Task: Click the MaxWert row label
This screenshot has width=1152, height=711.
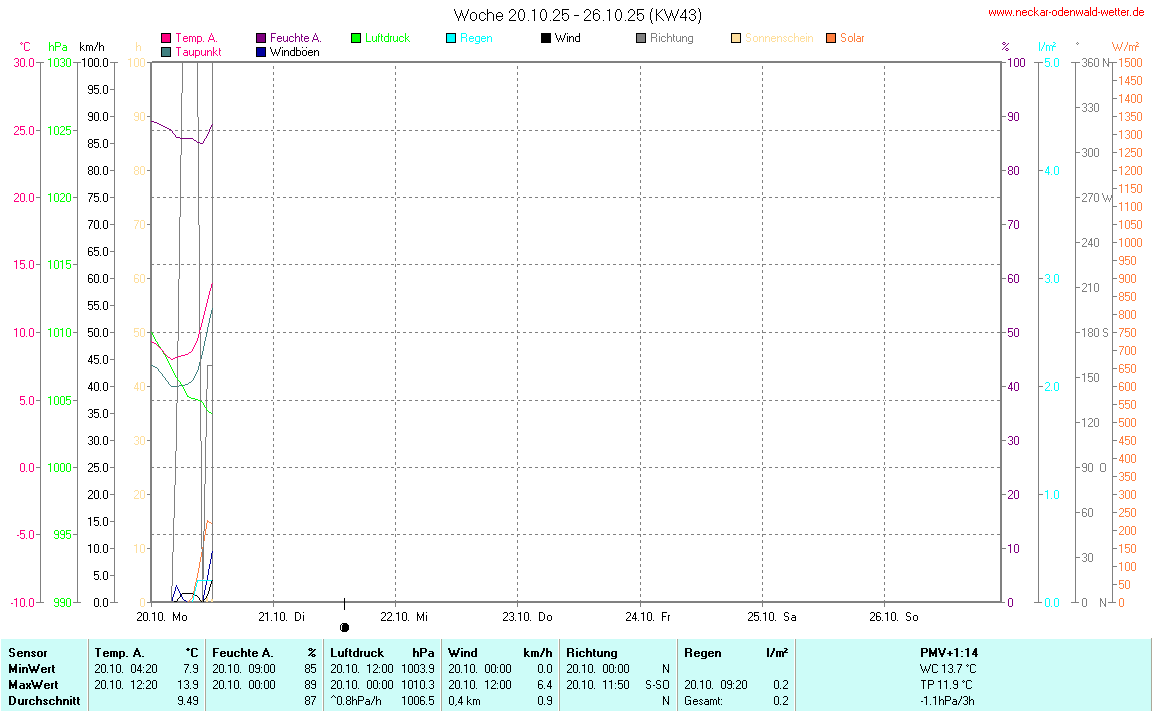Action: click(x=34, y=685)
